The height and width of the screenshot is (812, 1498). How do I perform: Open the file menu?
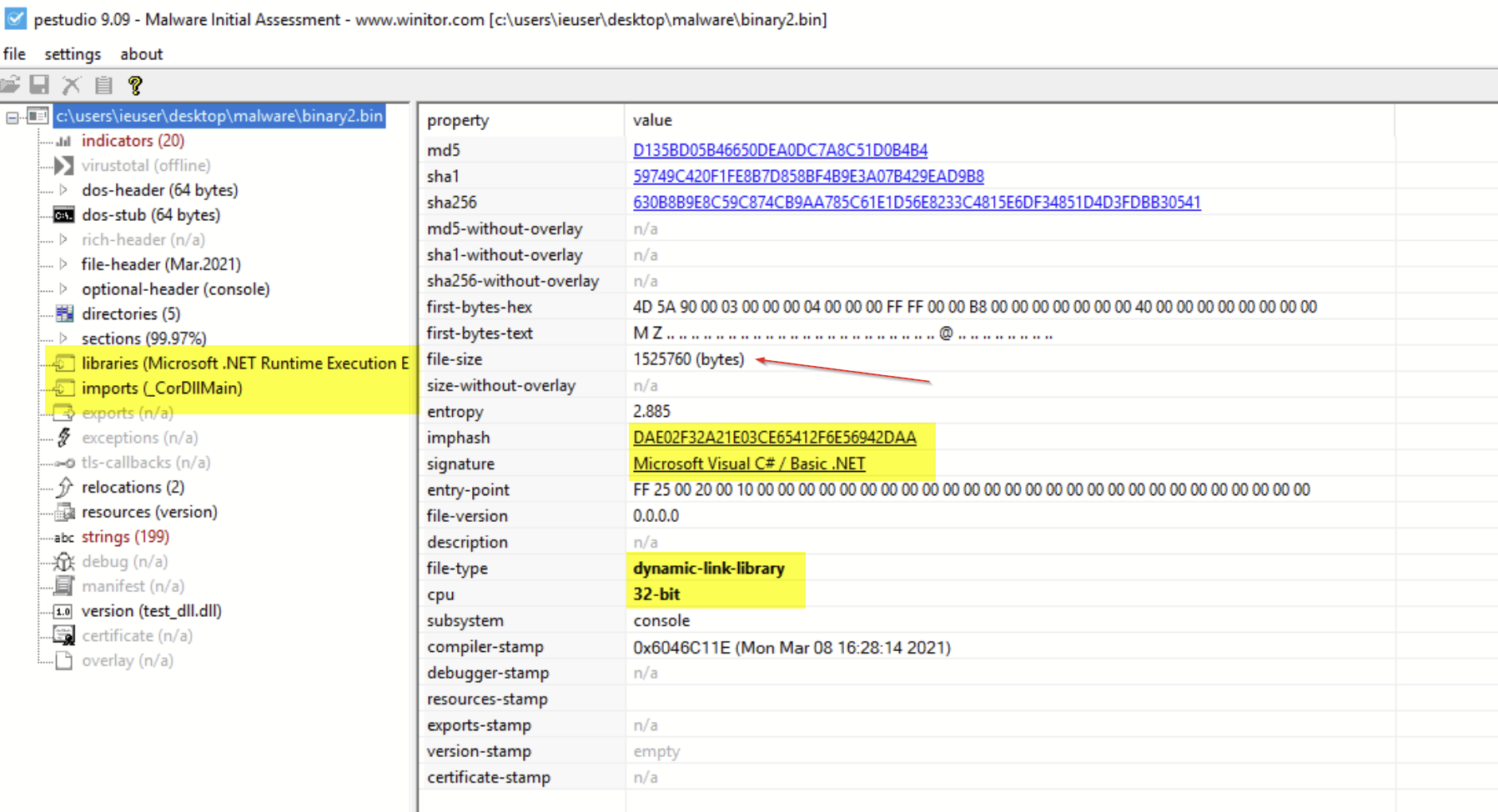14,54
